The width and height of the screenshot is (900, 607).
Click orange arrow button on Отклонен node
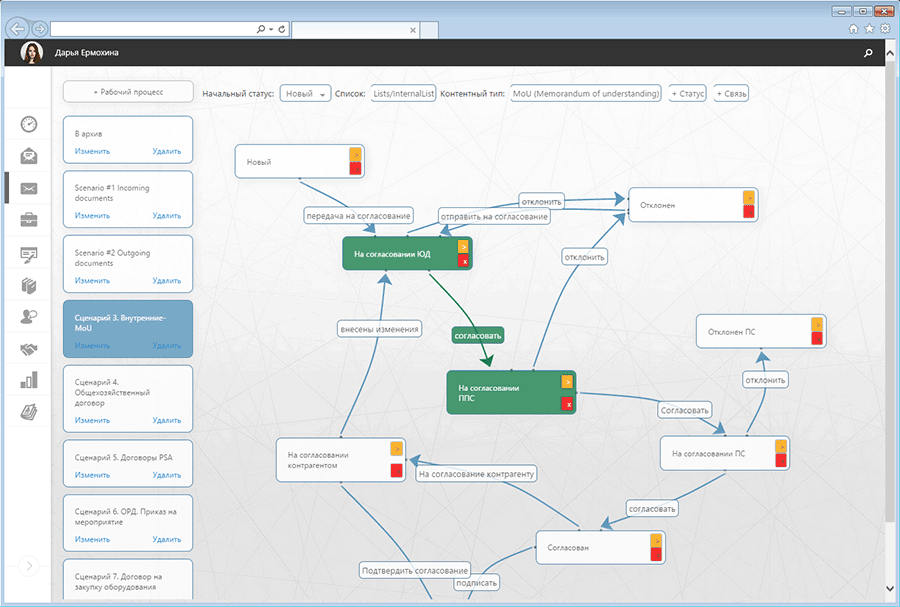pos(748,197)
